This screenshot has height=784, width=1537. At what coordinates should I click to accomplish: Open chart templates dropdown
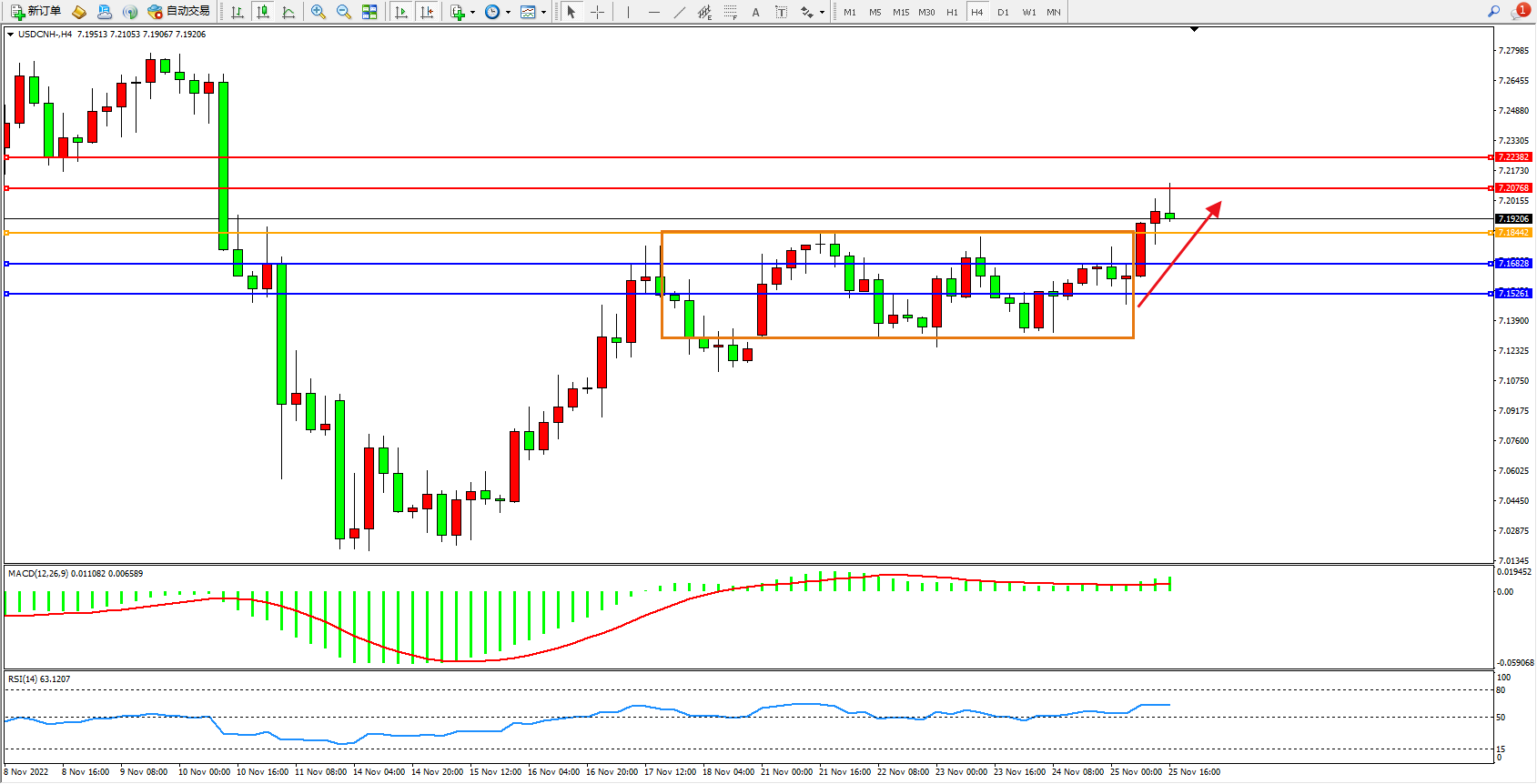click(543, 13)
